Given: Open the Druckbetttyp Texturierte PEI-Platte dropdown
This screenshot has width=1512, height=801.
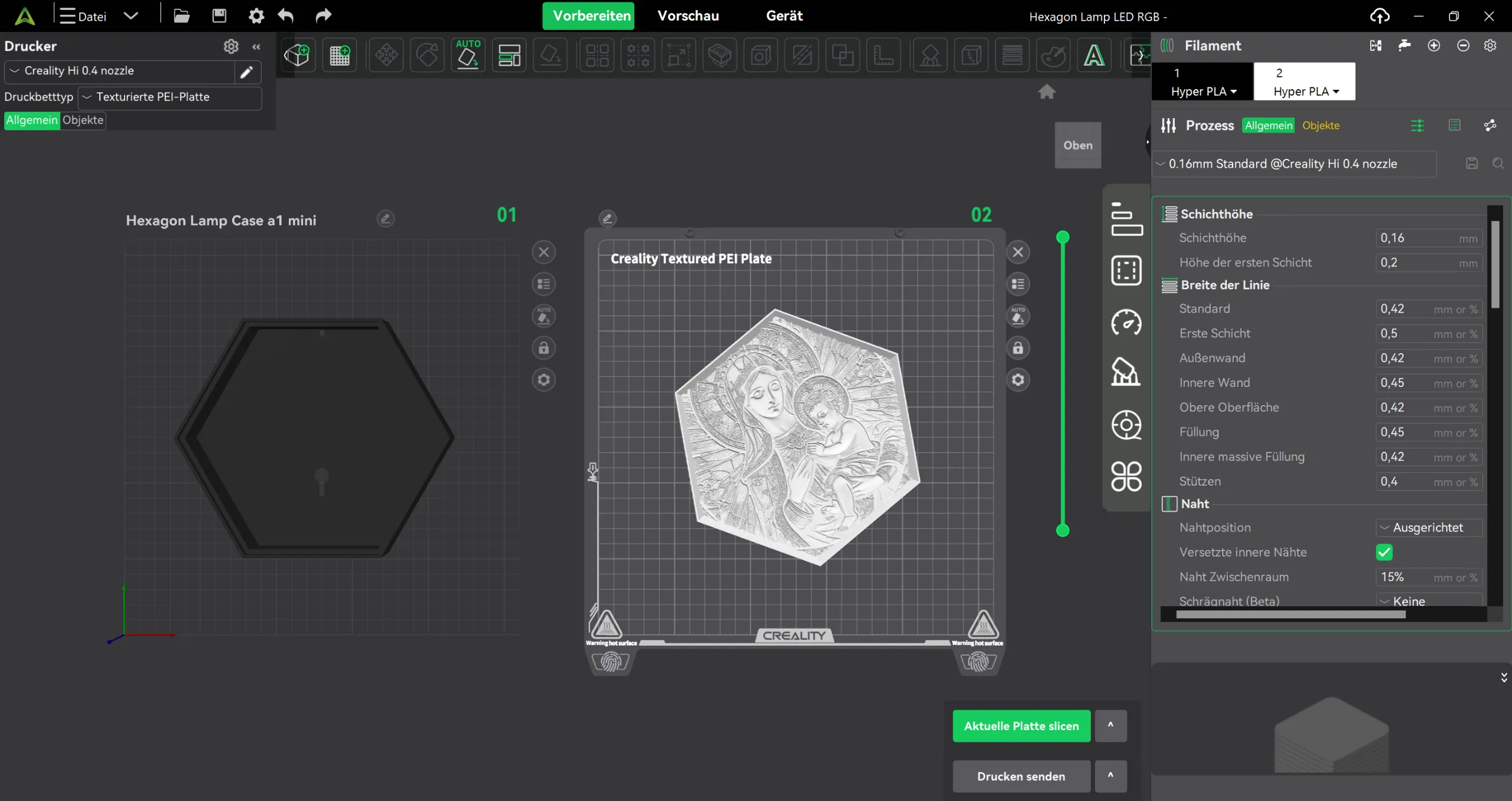Looking at the screenshot, I should click(x=170, y=97).
